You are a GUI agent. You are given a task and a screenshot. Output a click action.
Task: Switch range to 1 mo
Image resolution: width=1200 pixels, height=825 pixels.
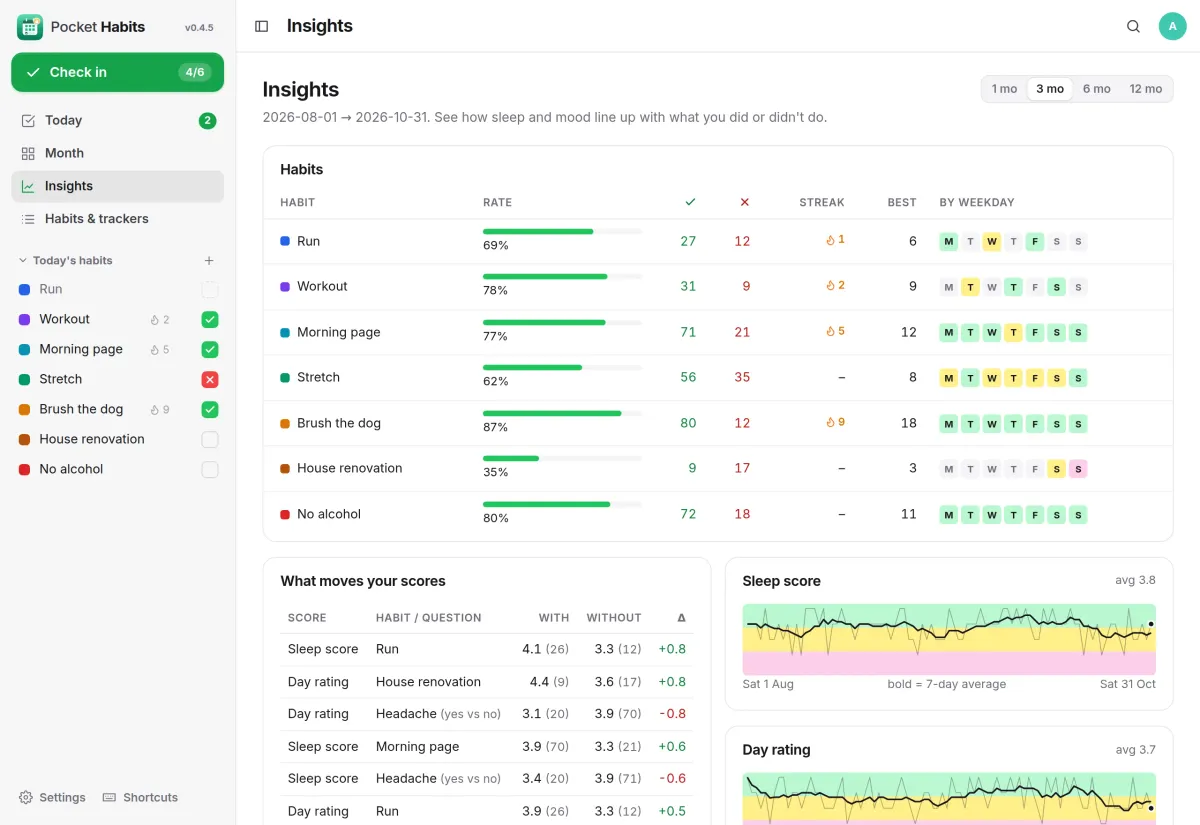(1004, 89)
